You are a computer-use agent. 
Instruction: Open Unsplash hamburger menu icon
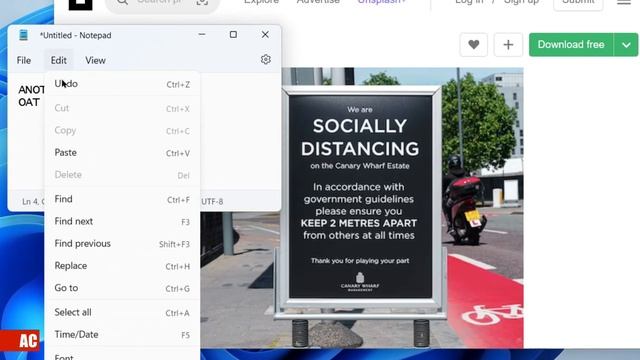624,2
